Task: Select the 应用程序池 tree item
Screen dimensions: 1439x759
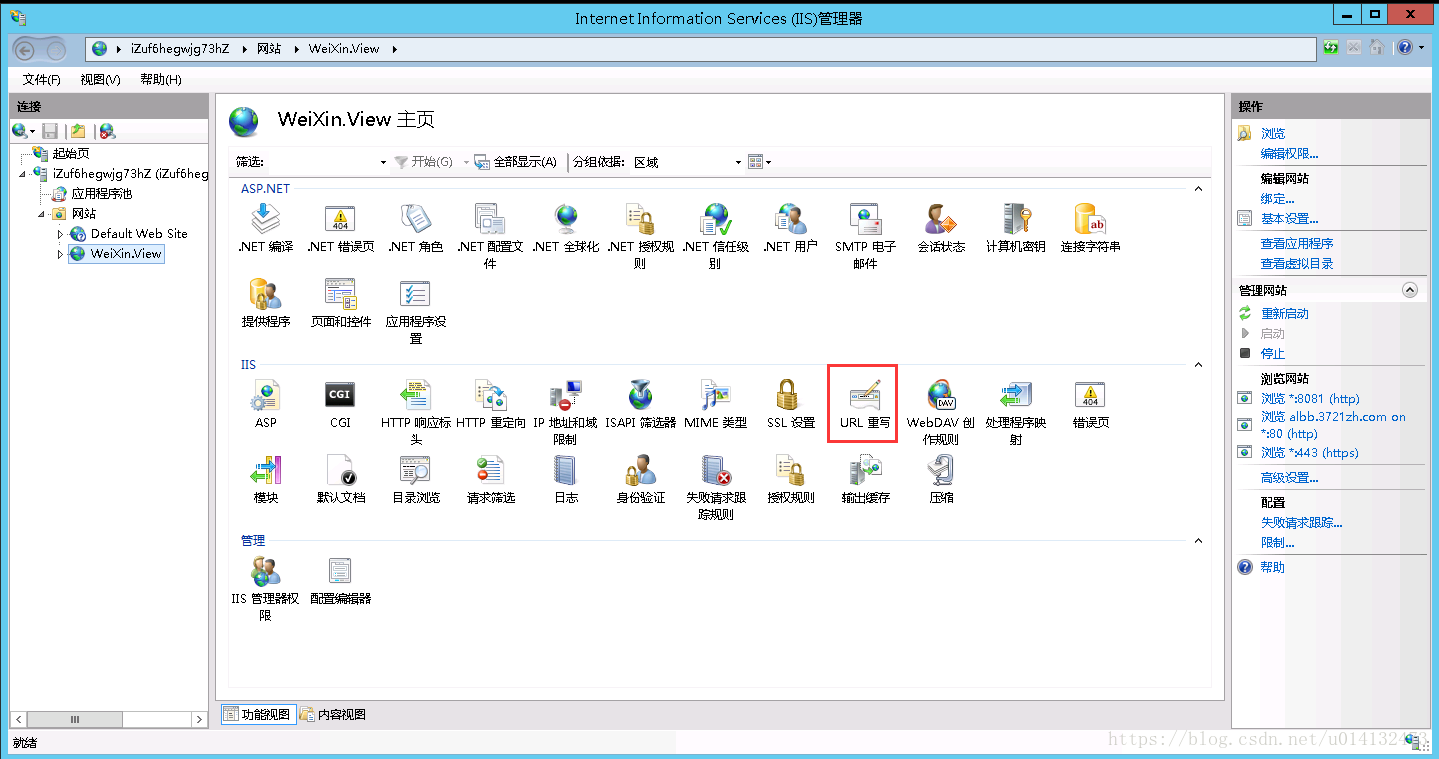Action: point(101,194)
